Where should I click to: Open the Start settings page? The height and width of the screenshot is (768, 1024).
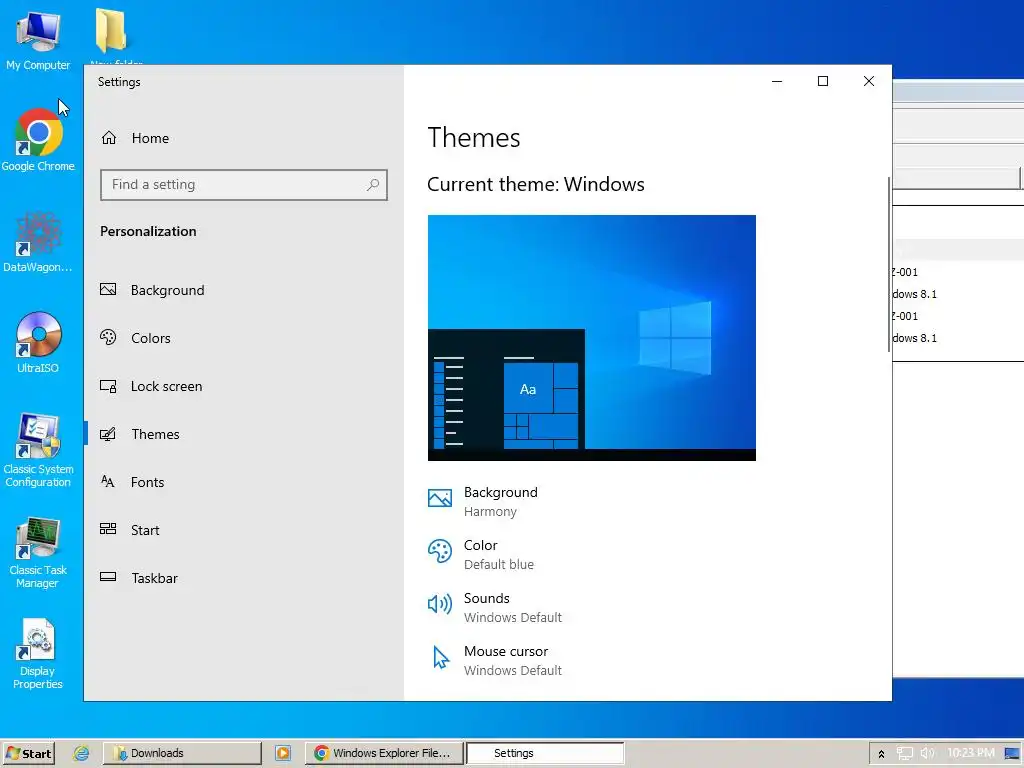point(243,530)
